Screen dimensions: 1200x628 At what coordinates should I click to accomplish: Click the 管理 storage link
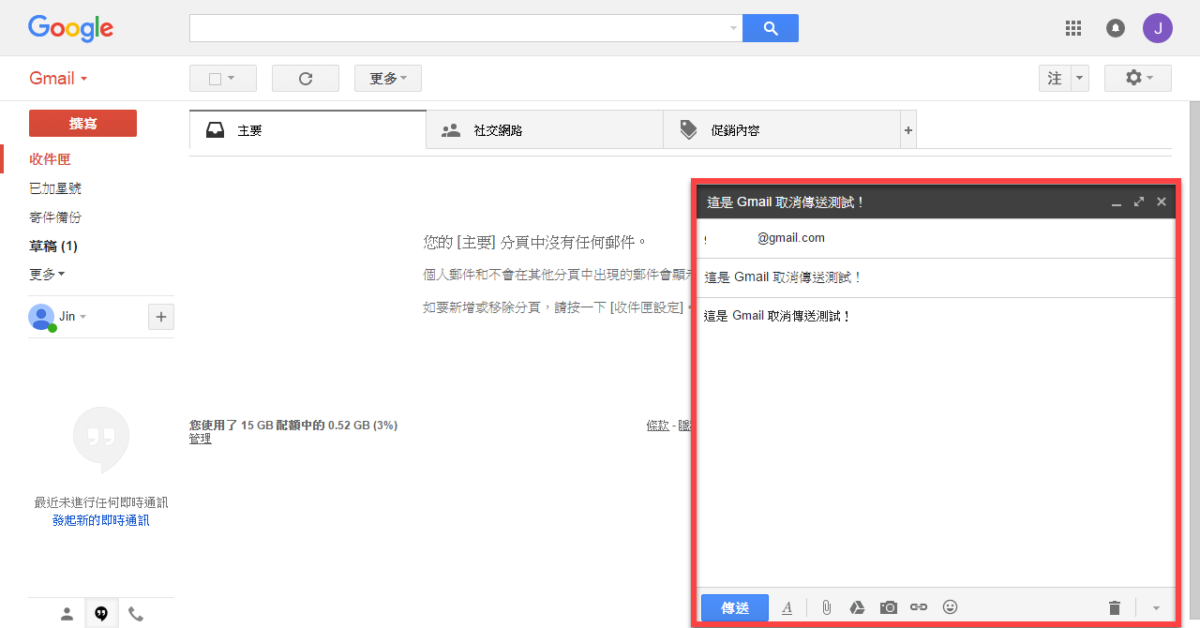(200, 438)
